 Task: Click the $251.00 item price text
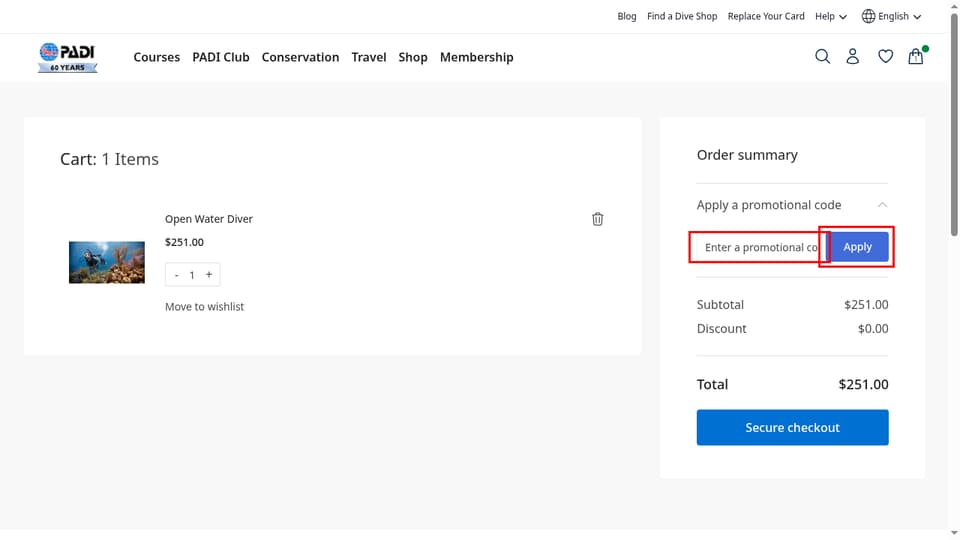[184, 242]
